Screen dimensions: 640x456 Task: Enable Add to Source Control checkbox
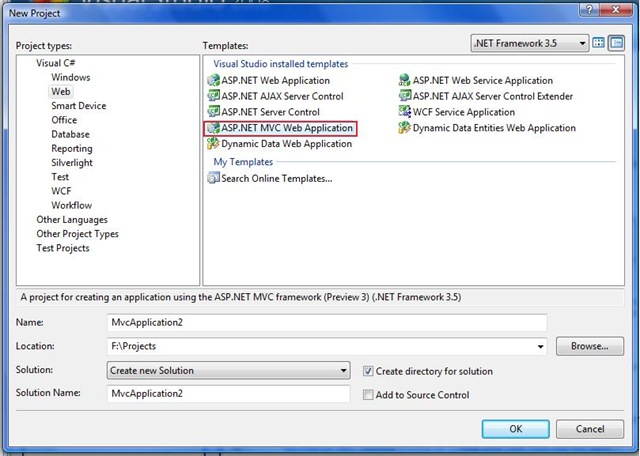pyautogui.click(x=368, y=395)
